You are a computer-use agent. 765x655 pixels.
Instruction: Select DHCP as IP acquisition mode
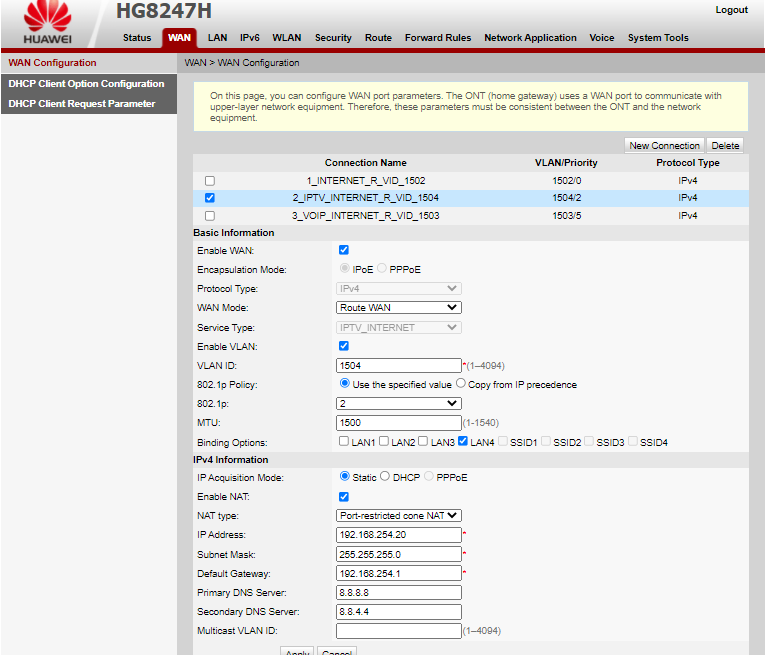(385, 477)
